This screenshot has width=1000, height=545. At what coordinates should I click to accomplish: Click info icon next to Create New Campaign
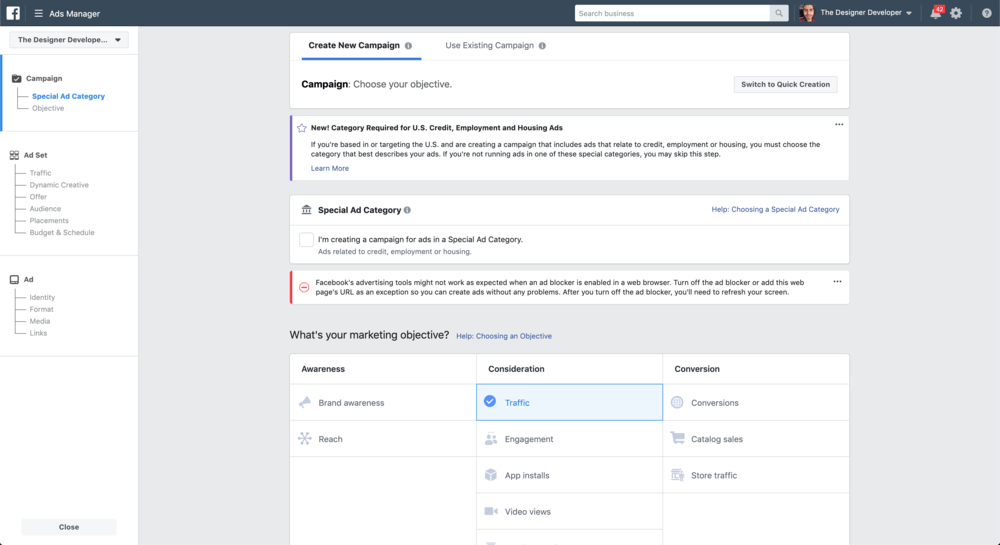pos(408,46)
